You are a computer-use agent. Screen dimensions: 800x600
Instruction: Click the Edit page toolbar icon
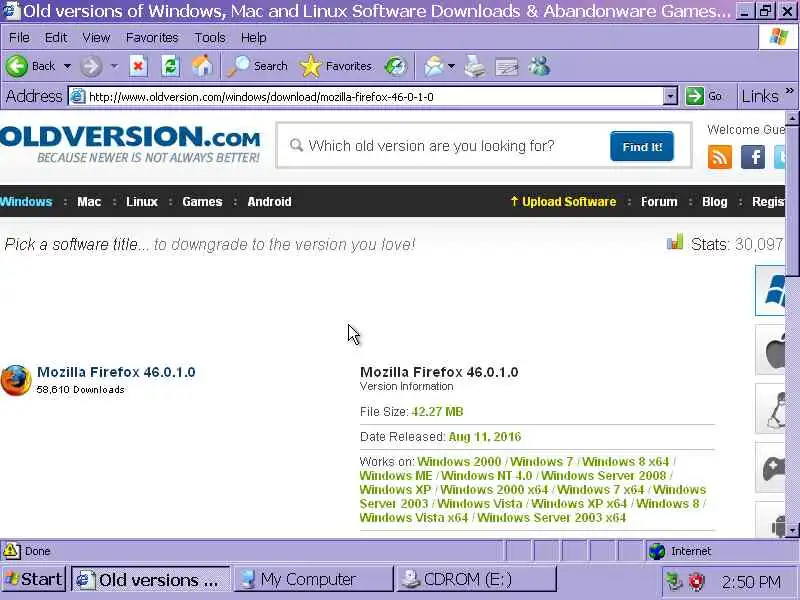pyautogui.click(x=507, y=67)
